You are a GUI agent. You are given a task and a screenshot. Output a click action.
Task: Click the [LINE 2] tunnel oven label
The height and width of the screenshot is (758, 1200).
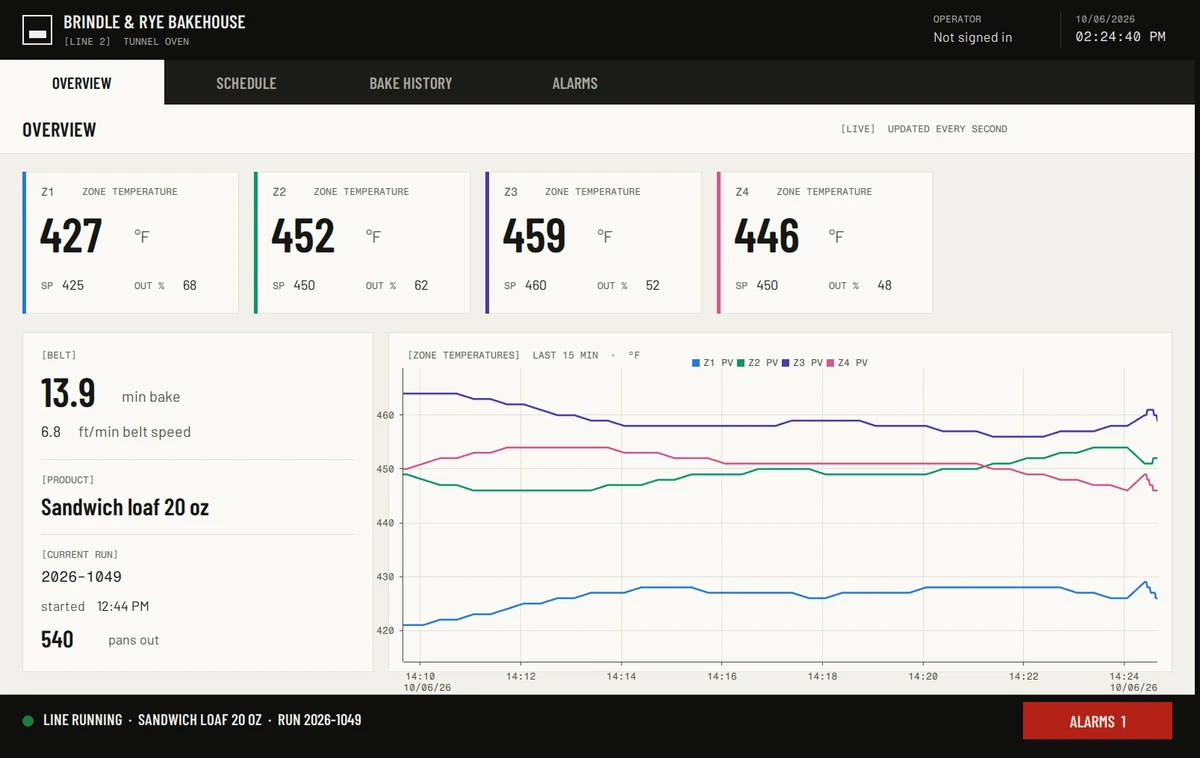coord(126,42)
